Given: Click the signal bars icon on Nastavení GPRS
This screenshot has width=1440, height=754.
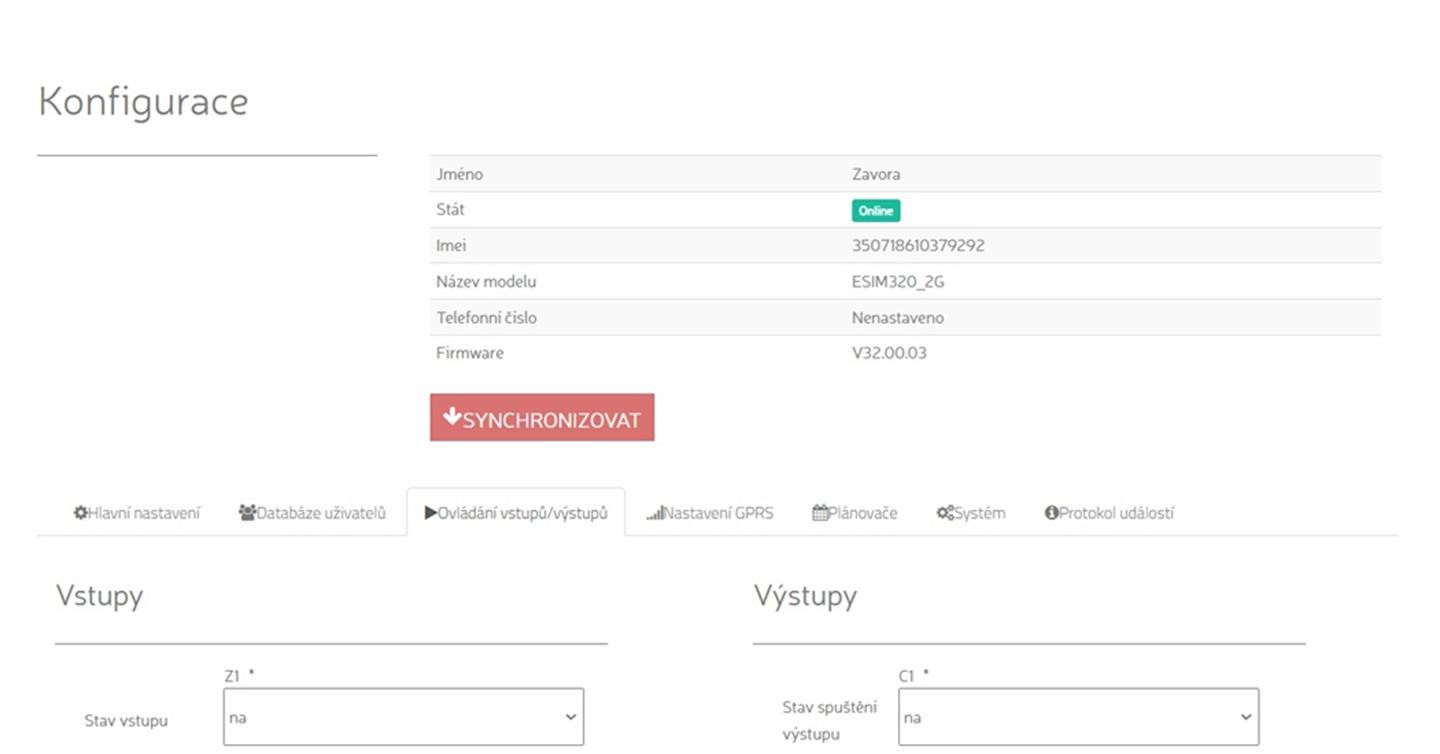Looking at the screenshot, I should pos(655,514).
